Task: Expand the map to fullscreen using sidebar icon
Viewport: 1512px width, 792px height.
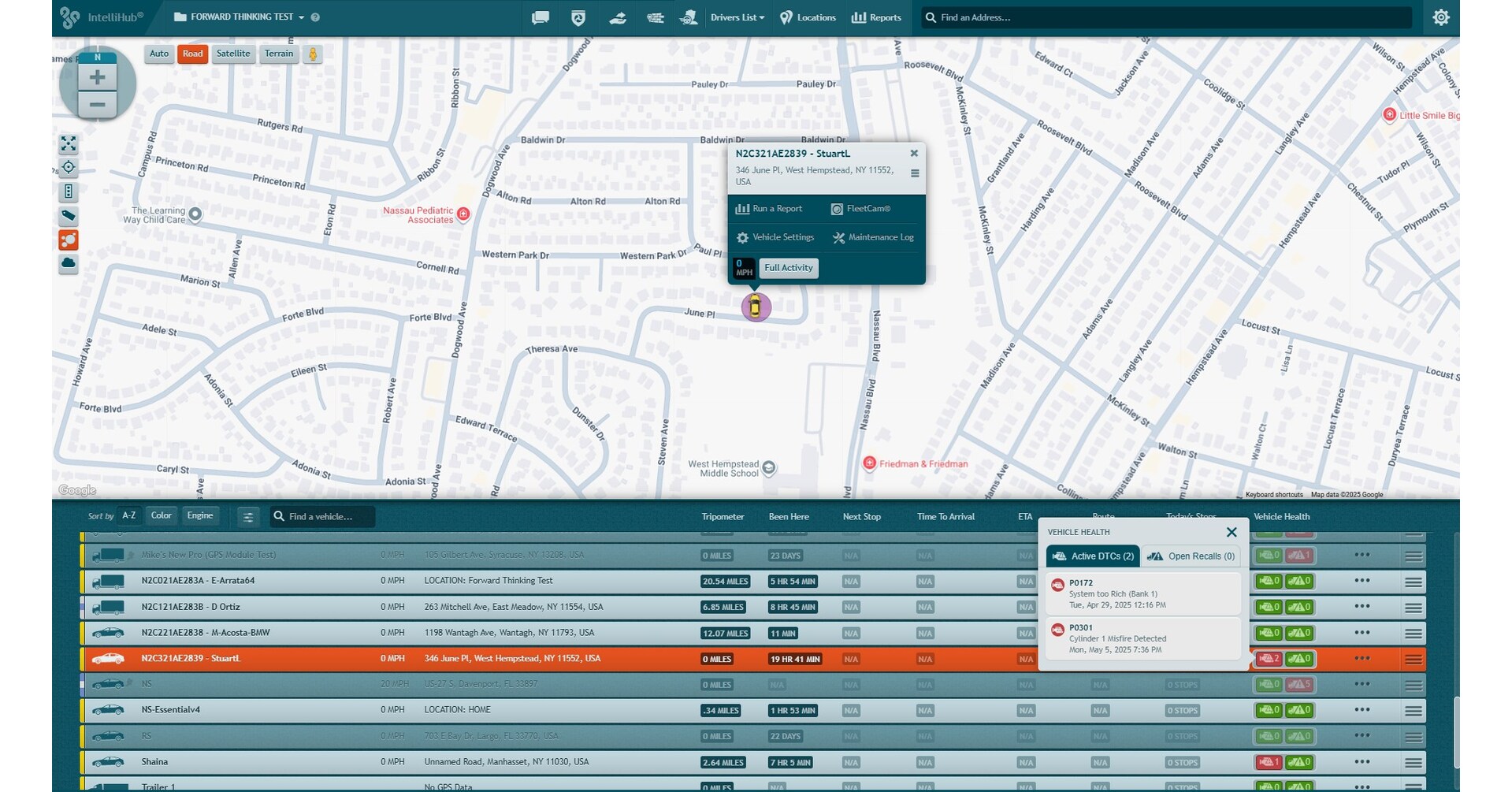Action: click(x=68, y=144)
